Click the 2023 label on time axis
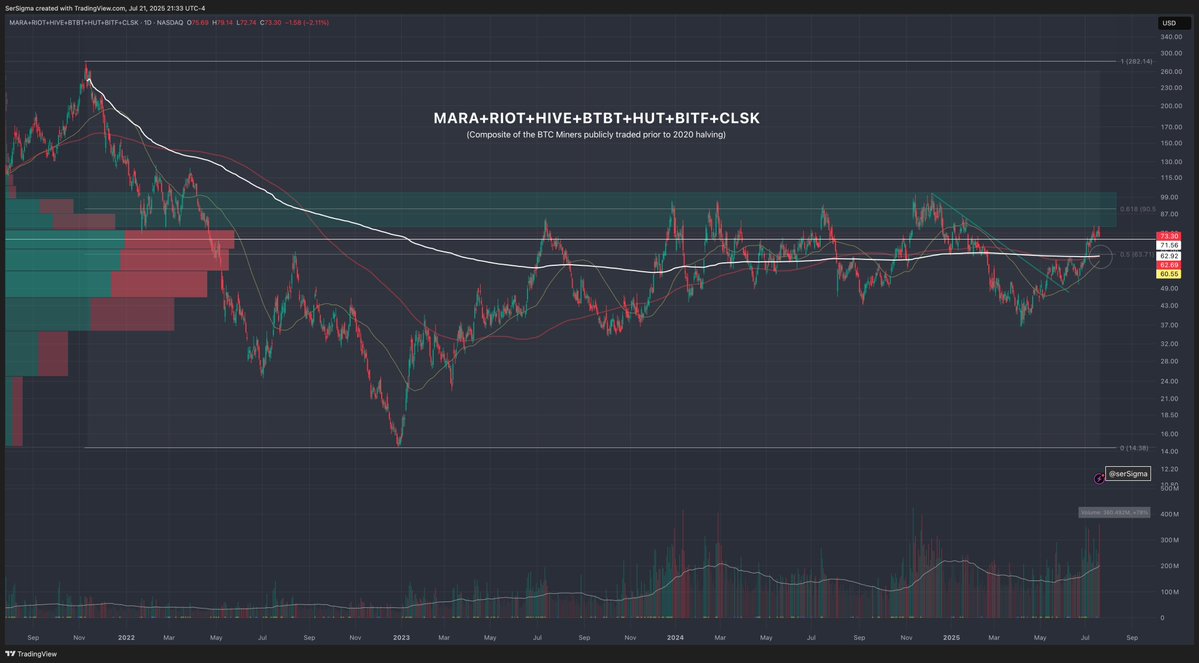The width and height of the screenshot is (1199, 663). 401,637
